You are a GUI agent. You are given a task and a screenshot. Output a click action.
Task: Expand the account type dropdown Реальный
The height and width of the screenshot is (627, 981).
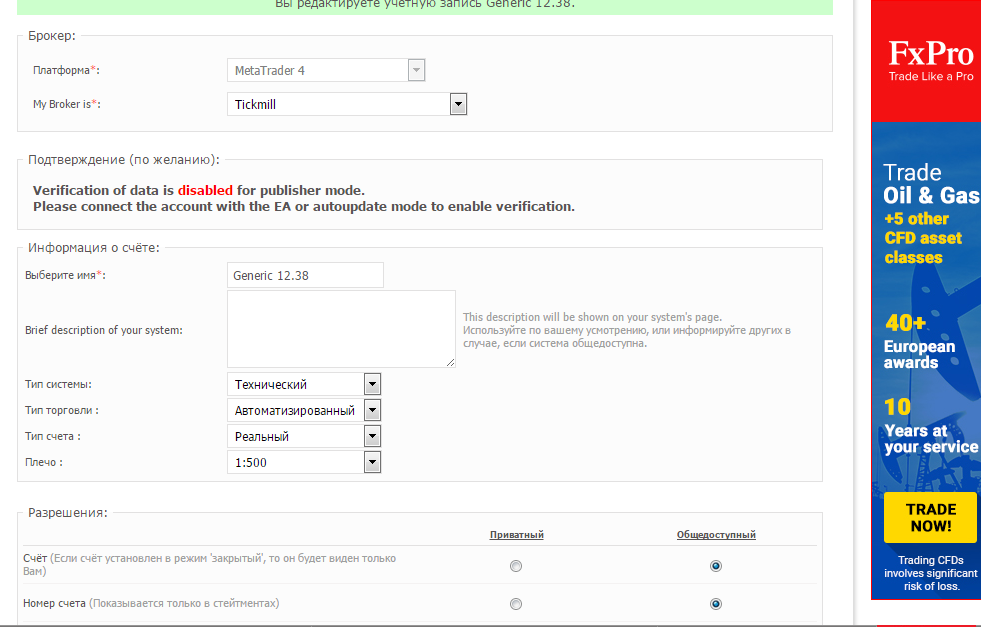click(304, 436)
